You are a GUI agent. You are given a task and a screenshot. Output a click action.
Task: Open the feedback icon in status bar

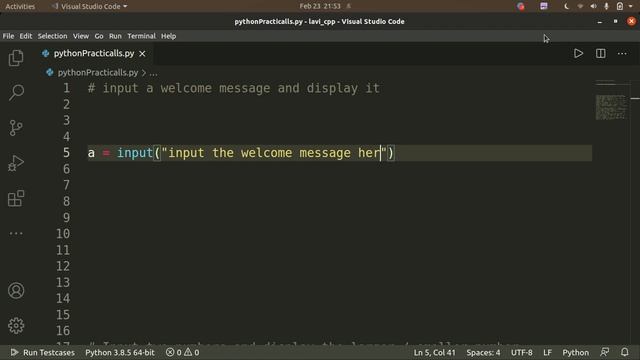[605, 352]
